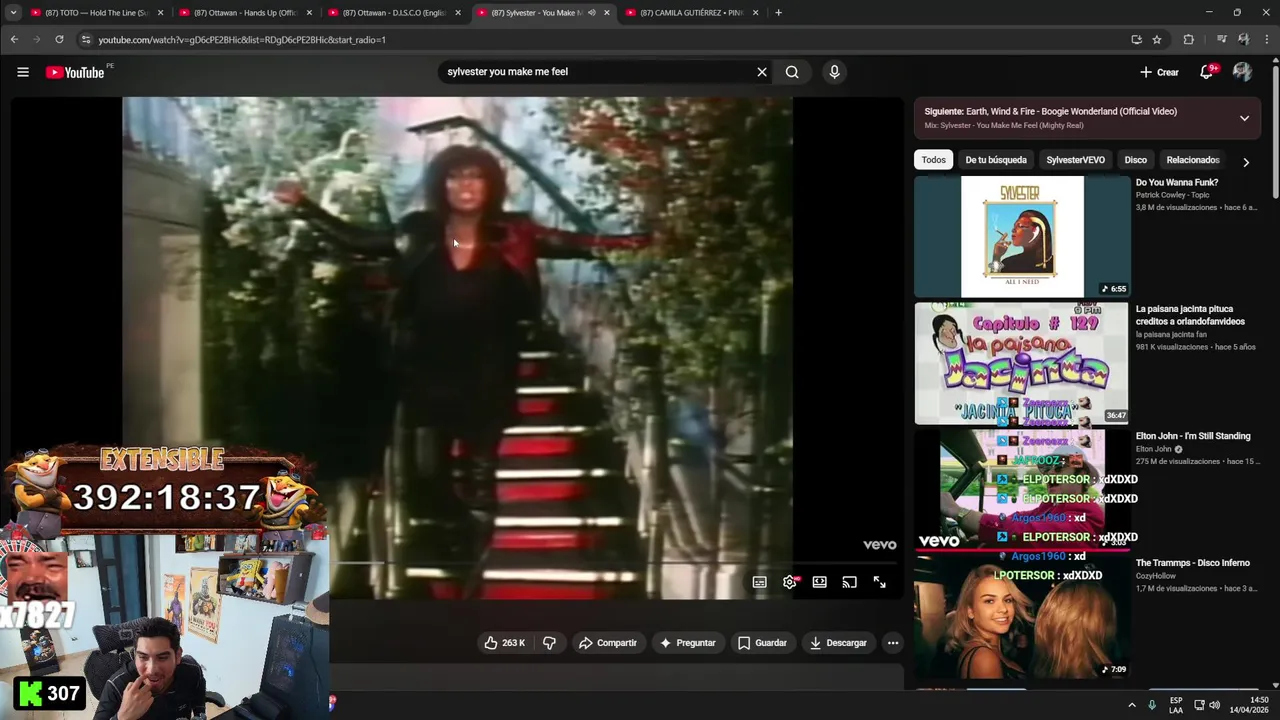
Task: Click the Crear button
Action: pyautogui.click(x=1160, y=72)
